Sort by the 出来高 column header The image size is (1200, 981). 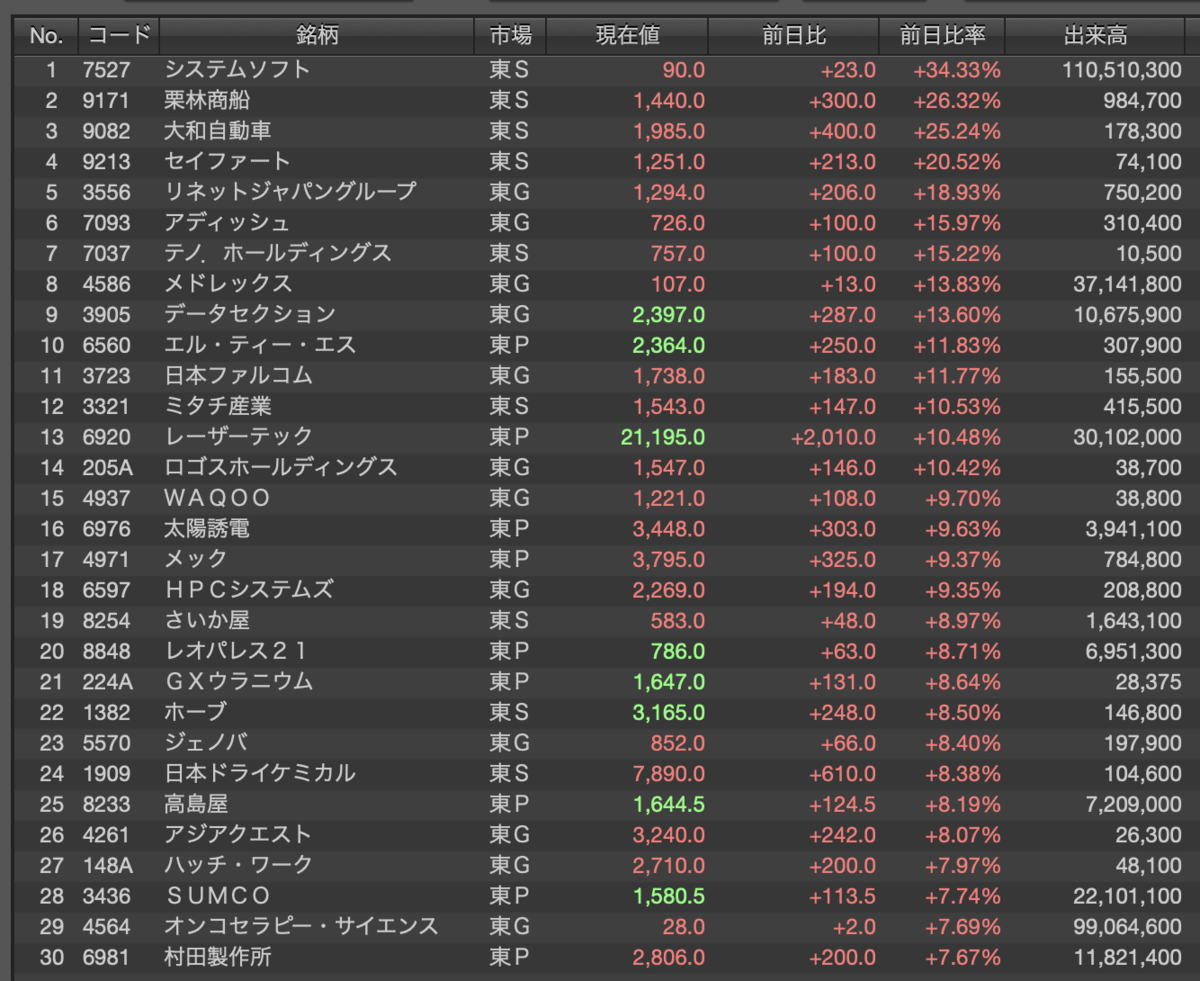pyautogui.click(x=1095, y=36)
